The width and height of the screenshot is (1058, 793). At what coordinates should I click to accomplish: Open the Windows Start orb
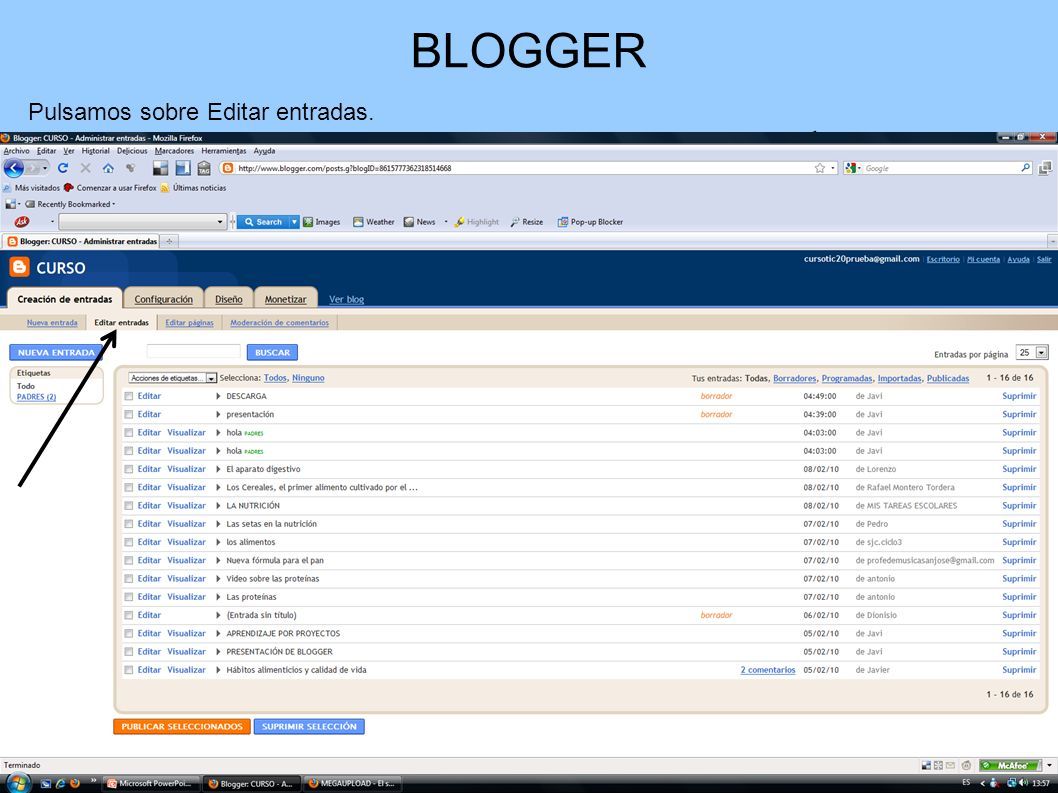18,784
